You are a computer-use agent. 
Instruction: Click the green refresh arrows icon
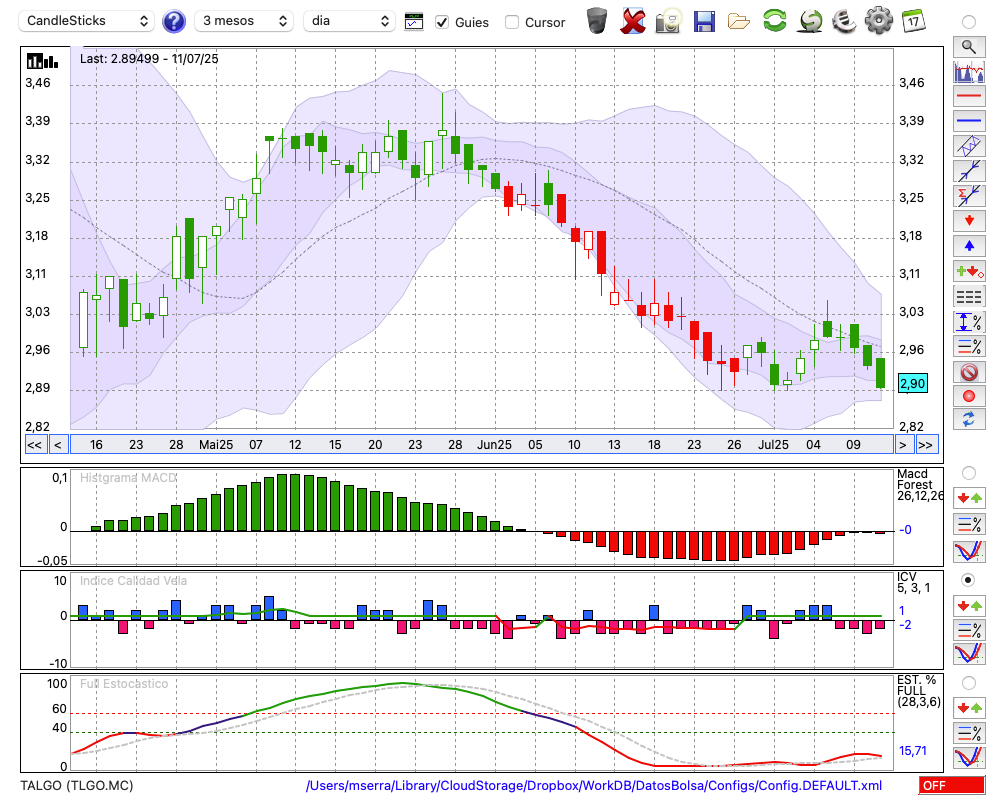pos(775,21)
